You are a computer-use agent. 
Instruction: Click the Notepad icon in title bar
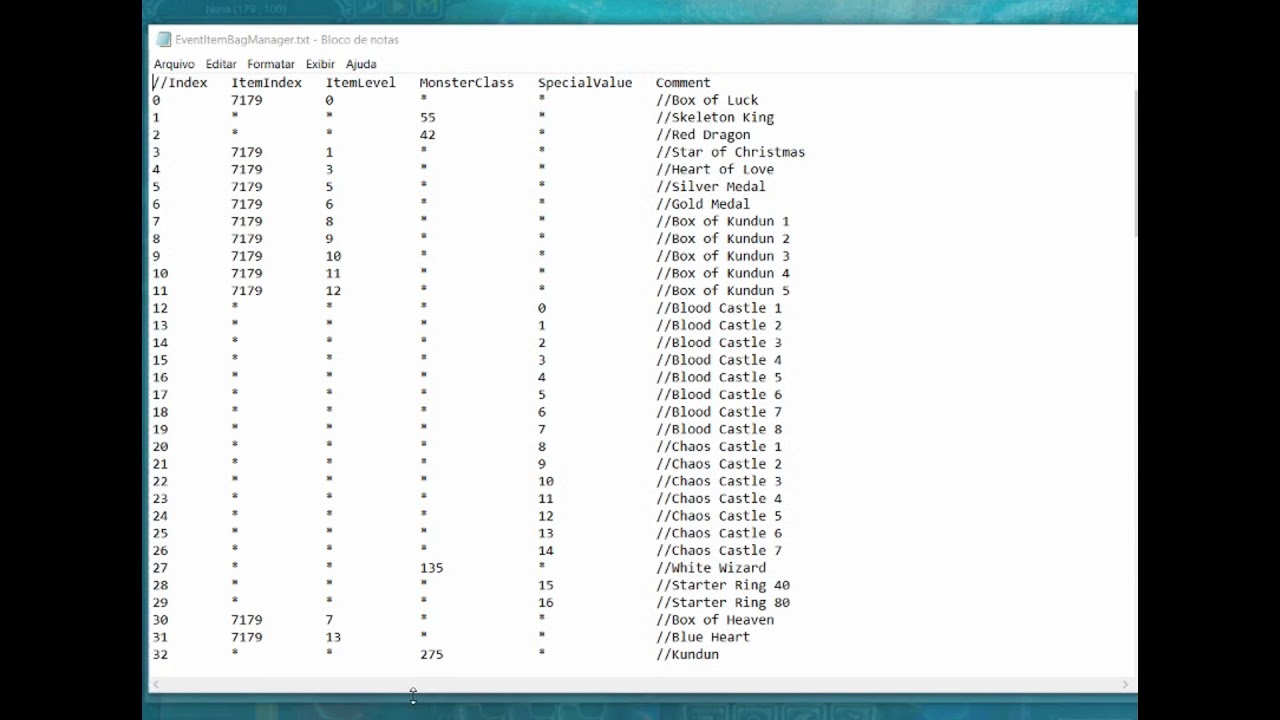pos(163,40)
